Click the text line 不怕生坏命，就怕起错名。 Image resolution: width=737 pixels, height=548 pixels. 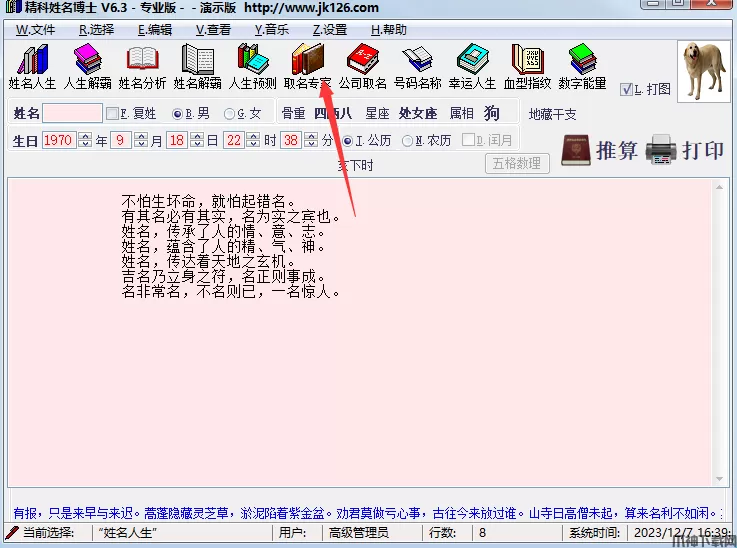209,202
